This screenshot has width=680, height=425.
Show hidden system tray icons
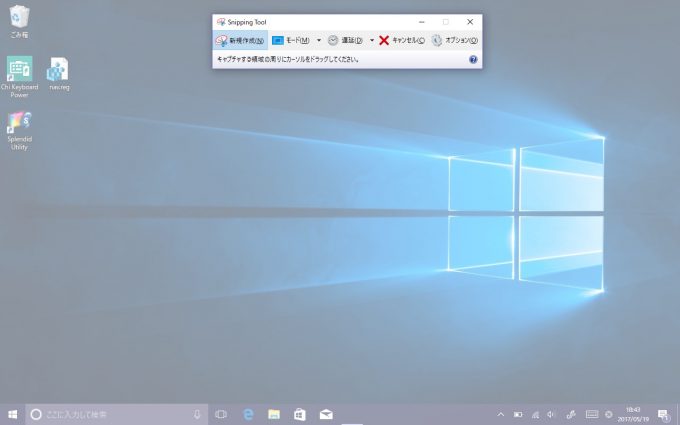pos(500,415)
